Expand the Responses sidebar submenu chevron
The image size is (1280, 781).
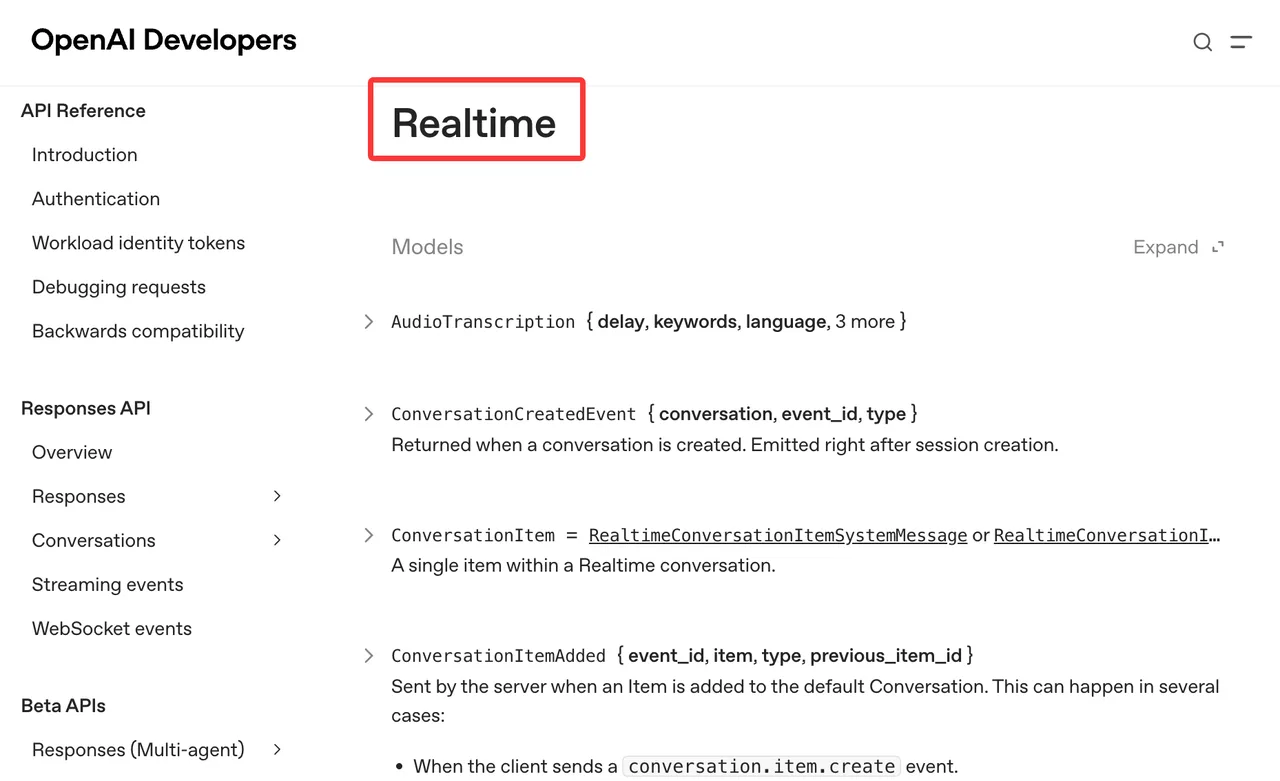277,496
